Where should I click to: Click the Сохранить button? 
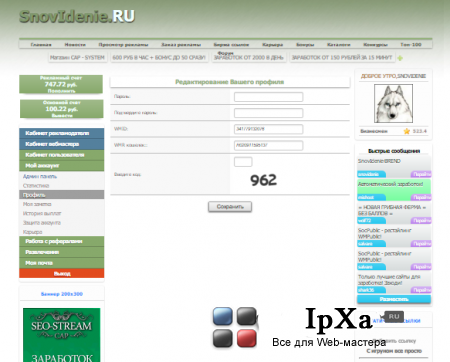click(x=230, y=207)
